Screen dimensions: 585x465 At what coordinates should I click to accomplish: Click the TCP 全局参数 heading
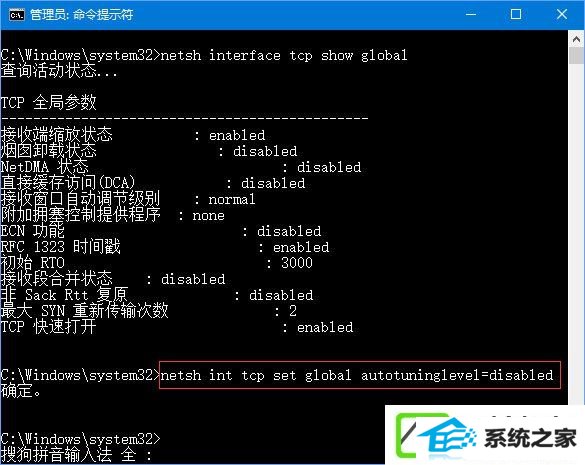point(49,103)
